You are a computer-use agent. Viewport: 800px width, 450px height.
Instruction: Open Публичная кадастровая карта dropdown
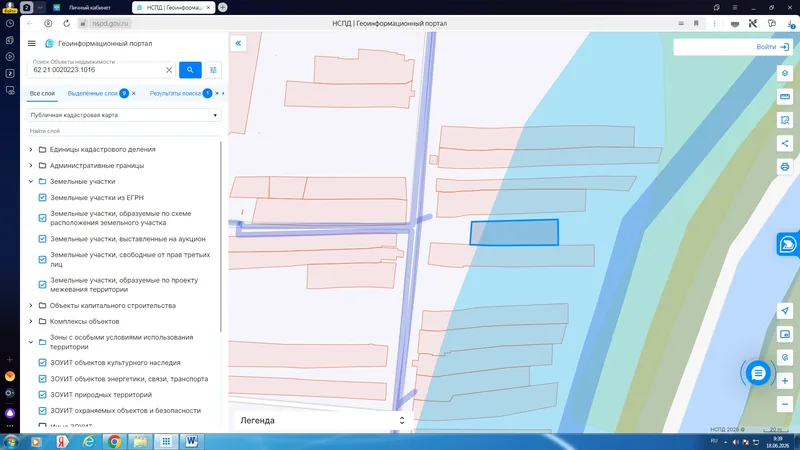tap(124, 115)
